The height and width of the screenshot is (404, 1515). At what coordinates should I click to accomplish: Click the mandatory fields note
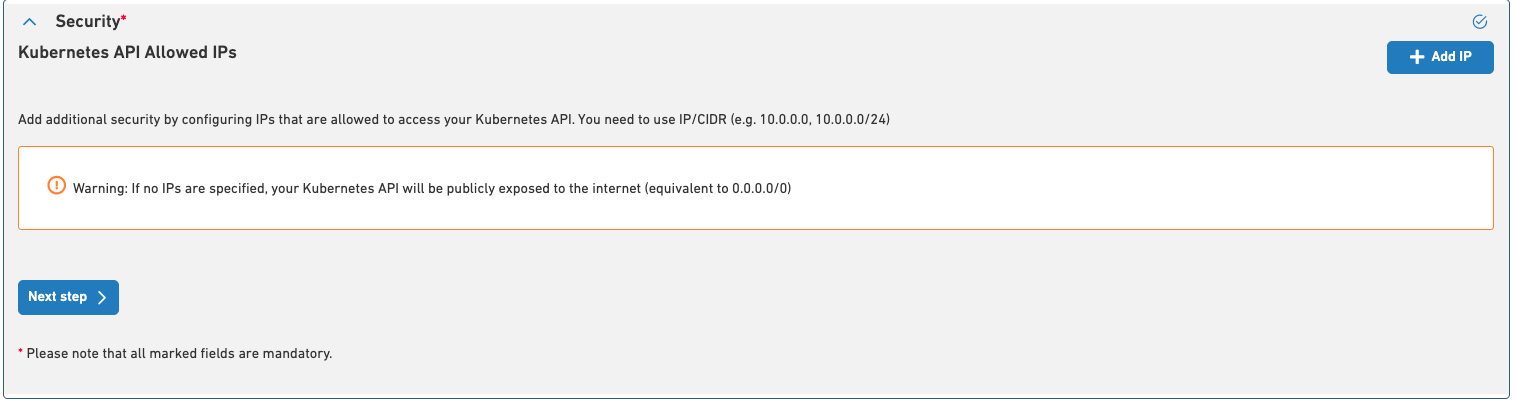(178, 353)
